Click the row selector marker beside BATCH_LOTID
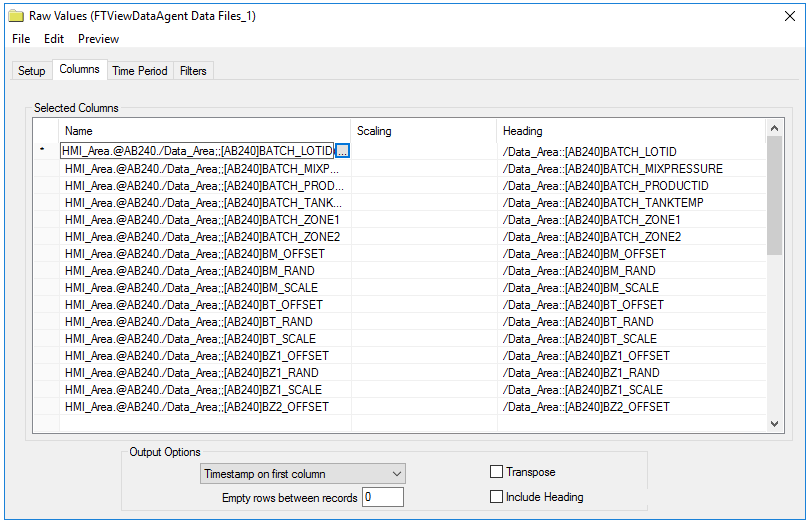The height and width of the screenshot is (521, 809). (42, 150)
